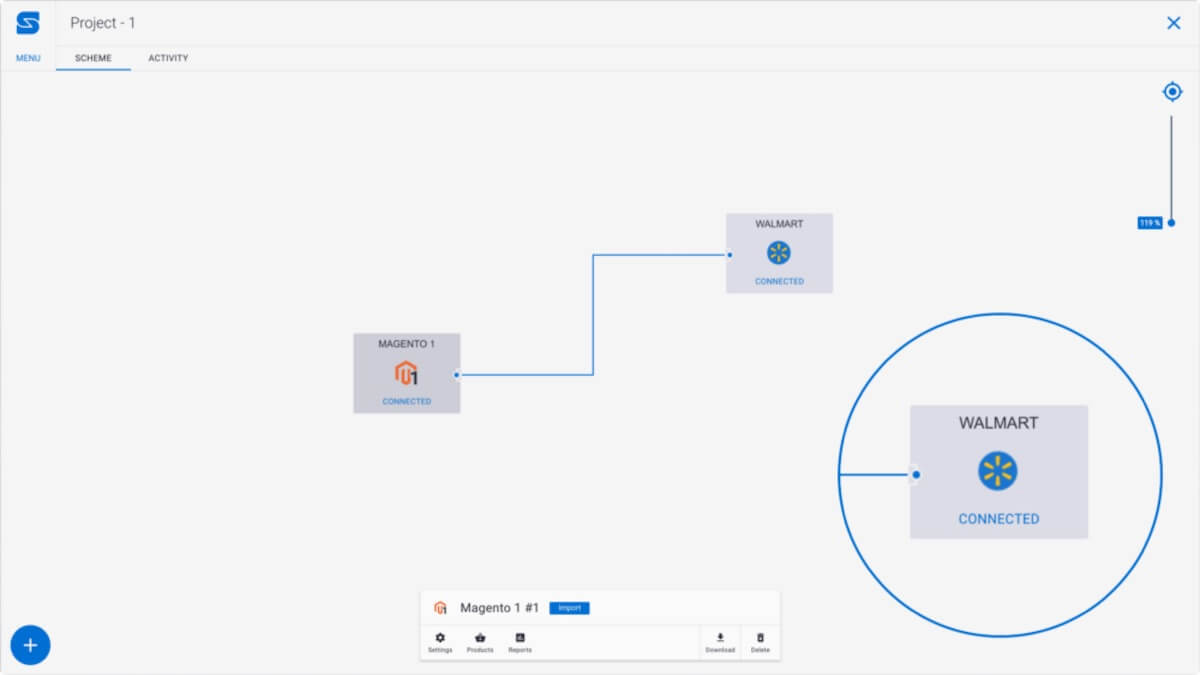The height and width of the screenshot is (675, 1200).
Task: Switch to the SCHEME tab
Action: 93,58
